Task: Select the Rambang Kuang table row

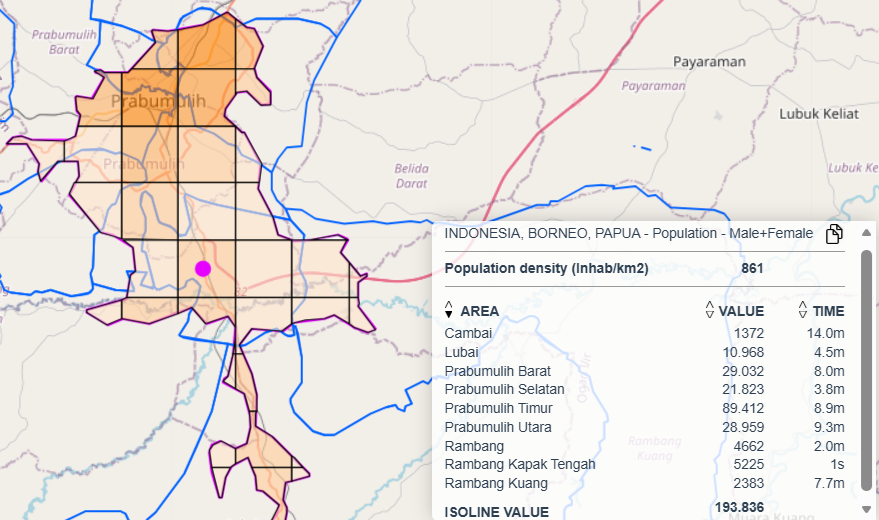Action: click(x=644, y=483)
